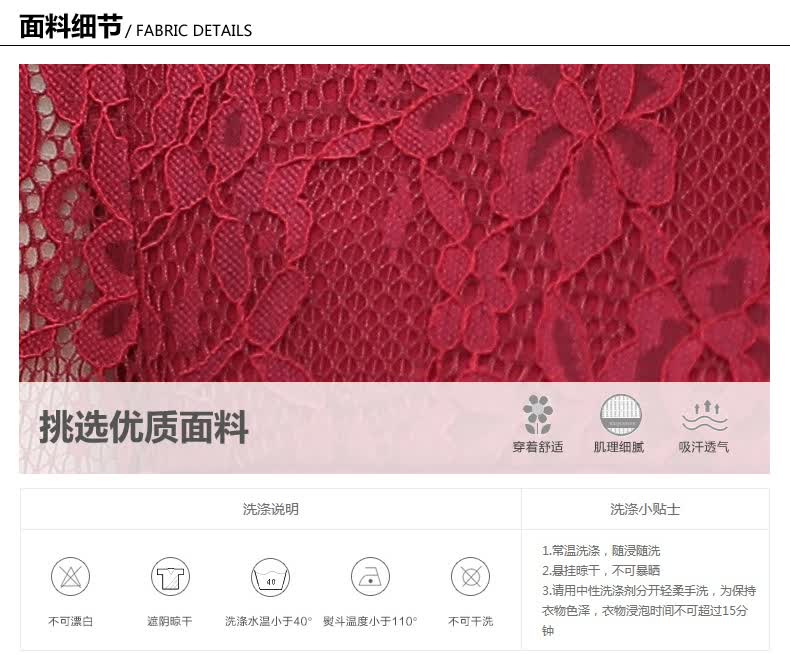Select the 洗涤小贴士 column header

pyautogui.click(x=645, y=509)
